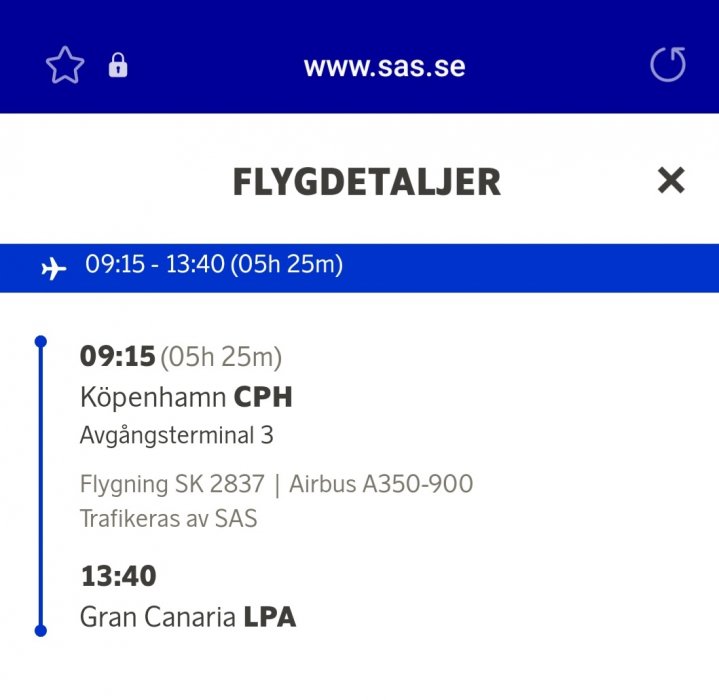Click the airplane icon in blue bar
The width and height of the screenshot is (719, 700).
[54, 268]
